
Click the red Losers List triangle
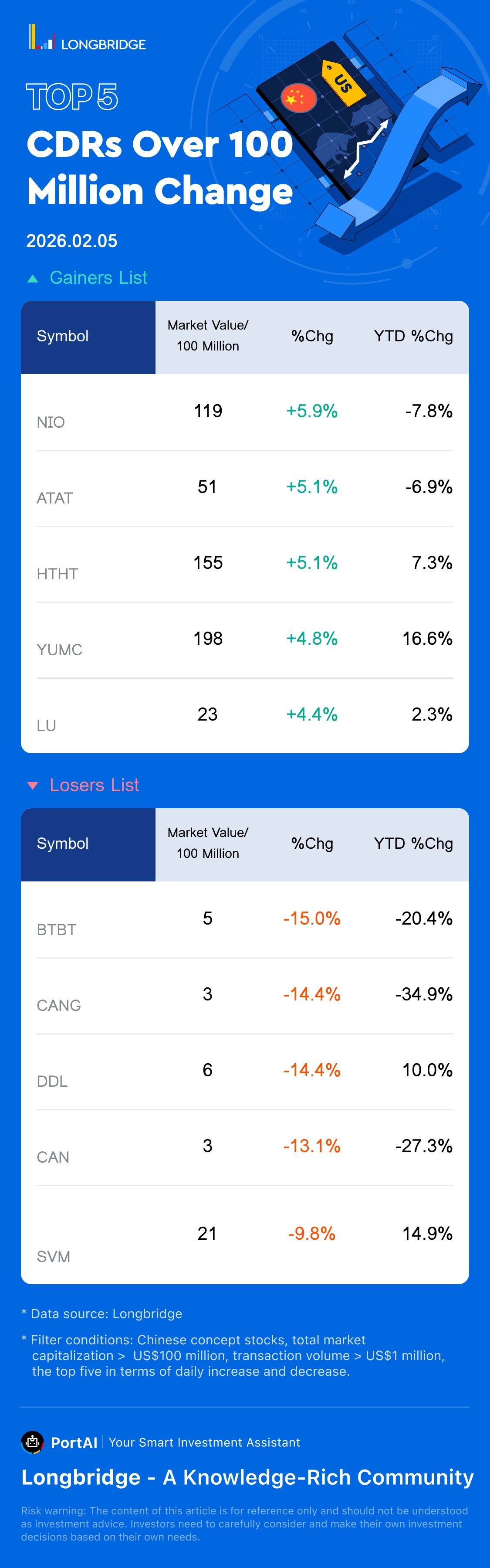33,786
